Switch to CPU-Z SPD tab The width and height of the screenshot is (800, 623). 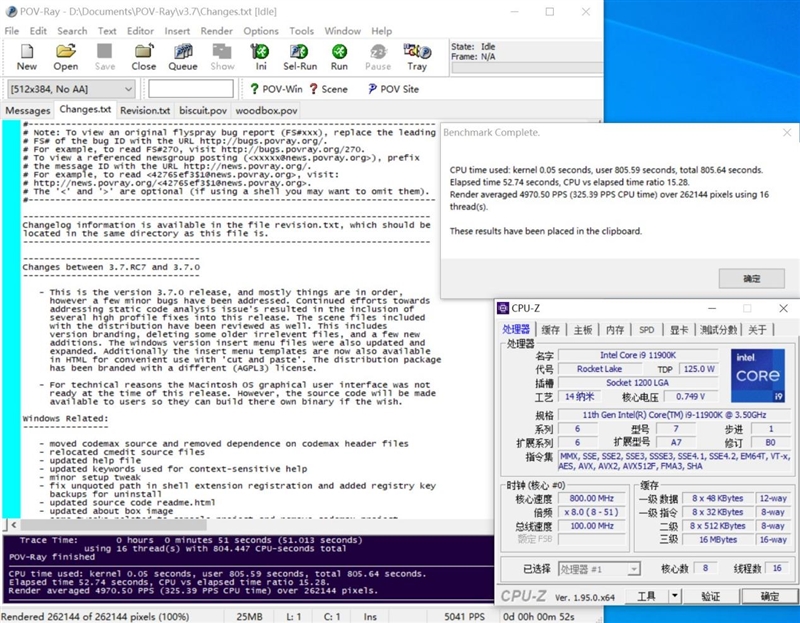click(x=646, y=330)
